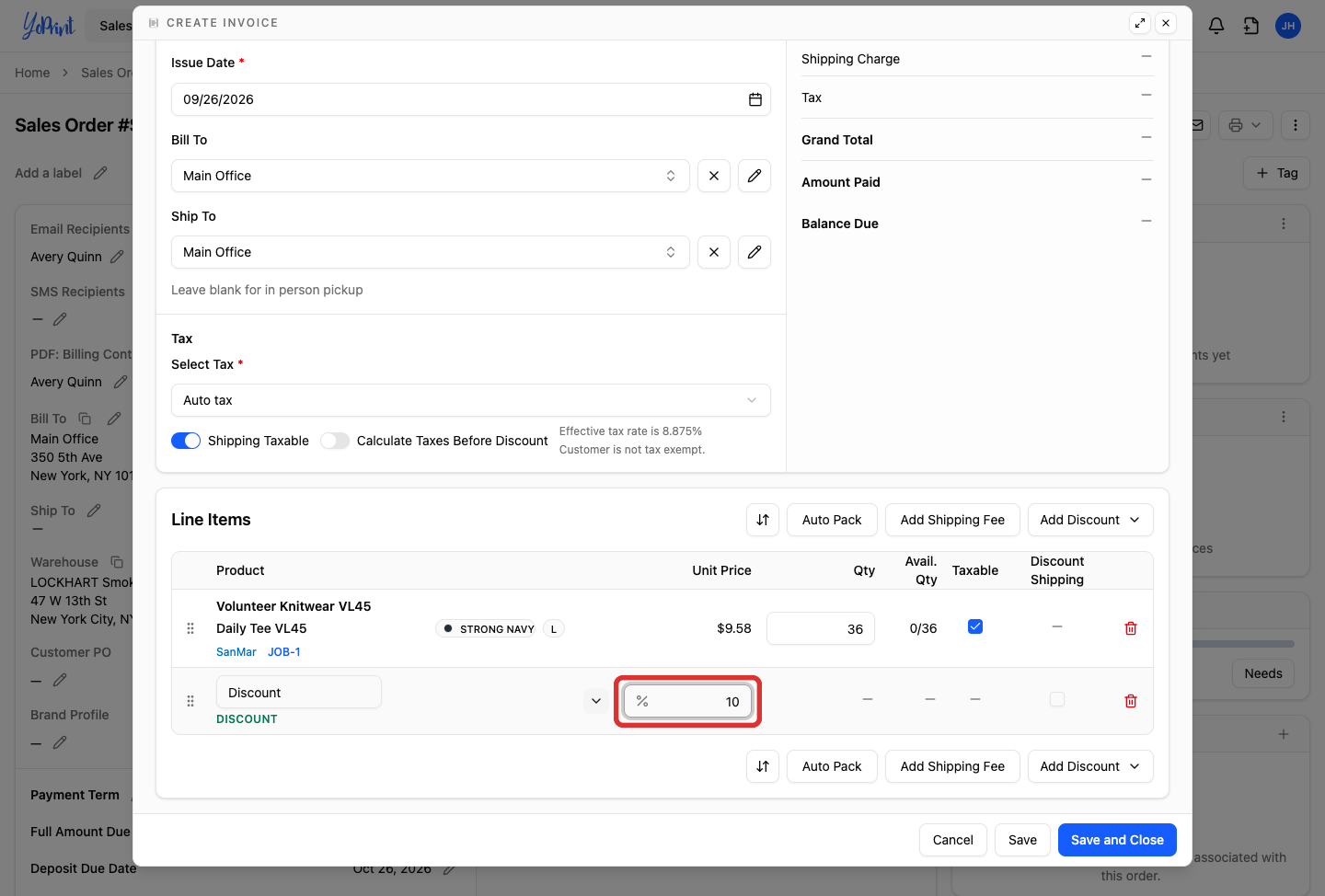Check the Discount Shipping checkbox in Discount row
This screenshot has height=896, width=1325.
[1057, 699]
